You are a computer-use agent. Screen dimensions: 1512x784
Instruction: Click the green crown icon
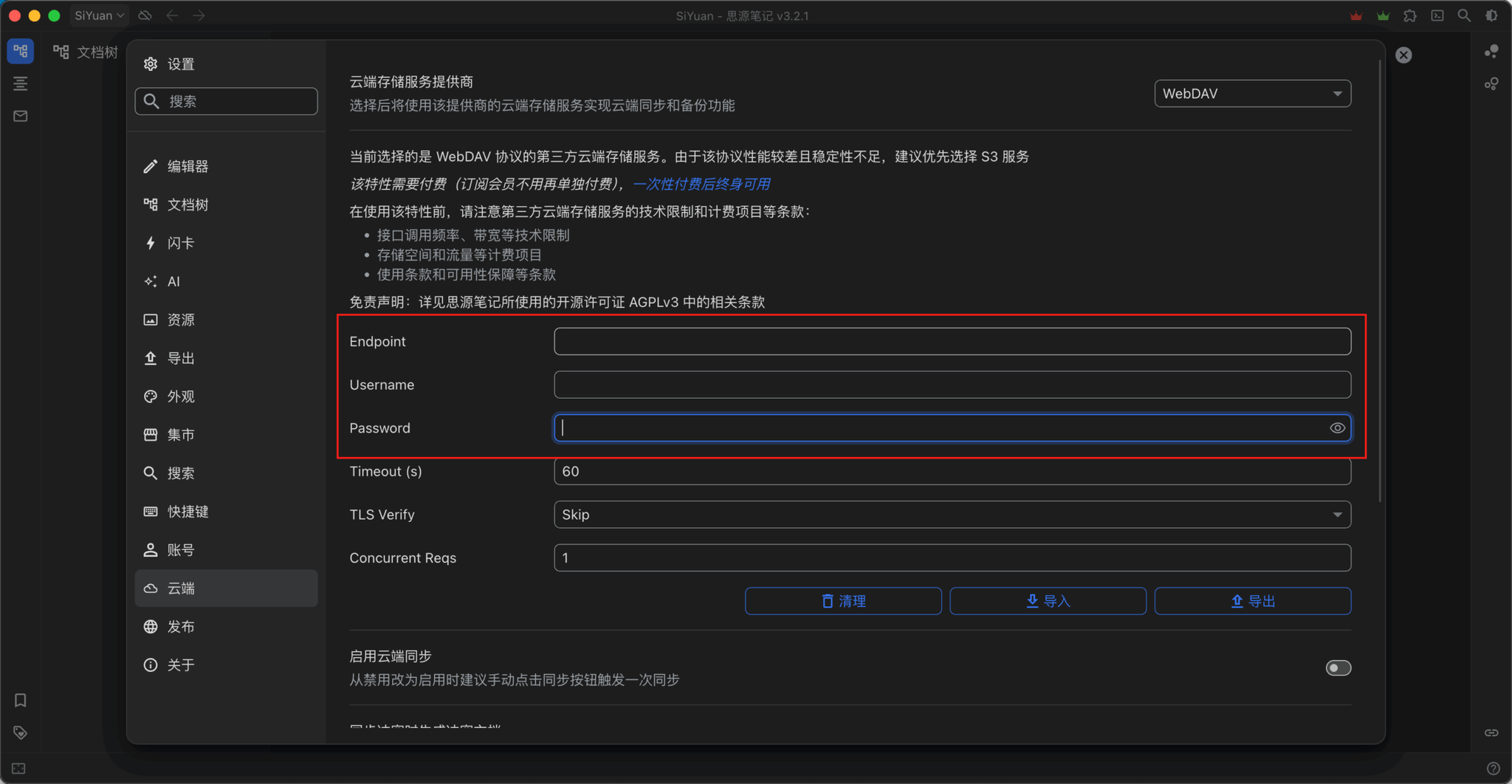click(x=1383, y=16)
